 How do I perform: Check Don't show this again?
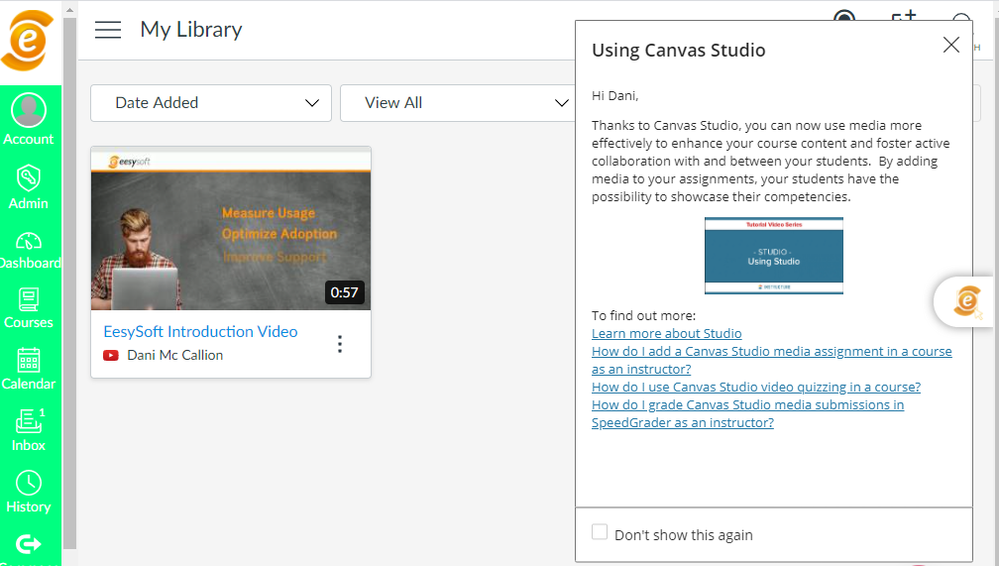pos(600,532)
